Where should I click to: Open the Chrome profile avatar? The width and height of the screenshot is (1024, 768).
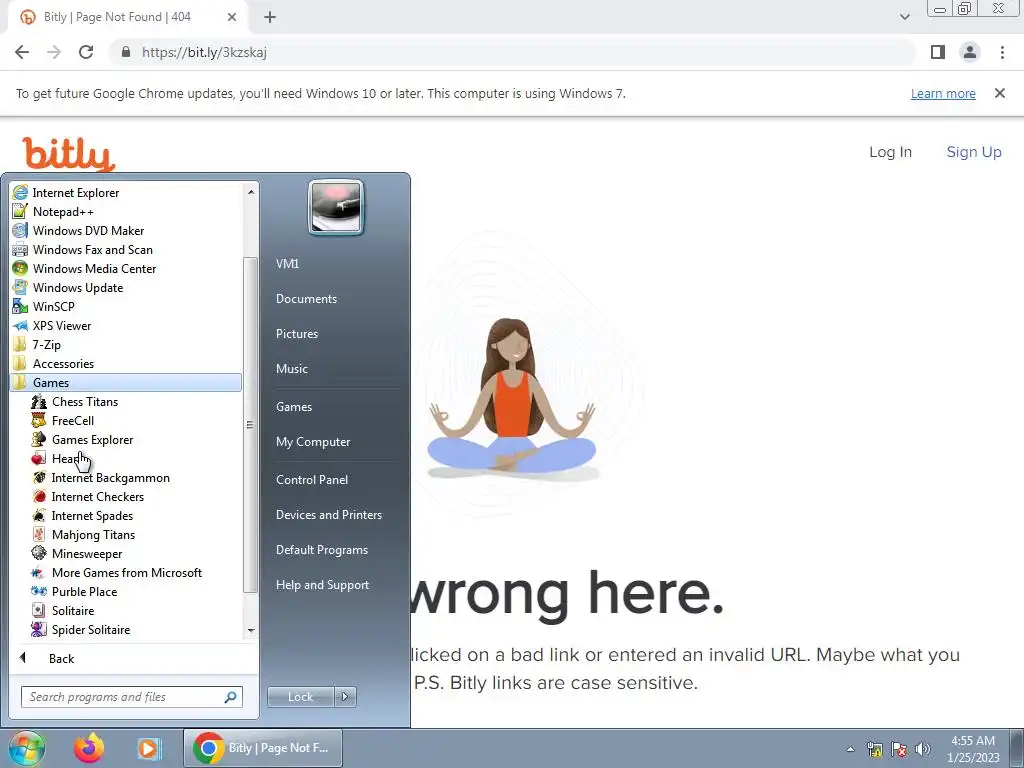[x=970, y=52]
